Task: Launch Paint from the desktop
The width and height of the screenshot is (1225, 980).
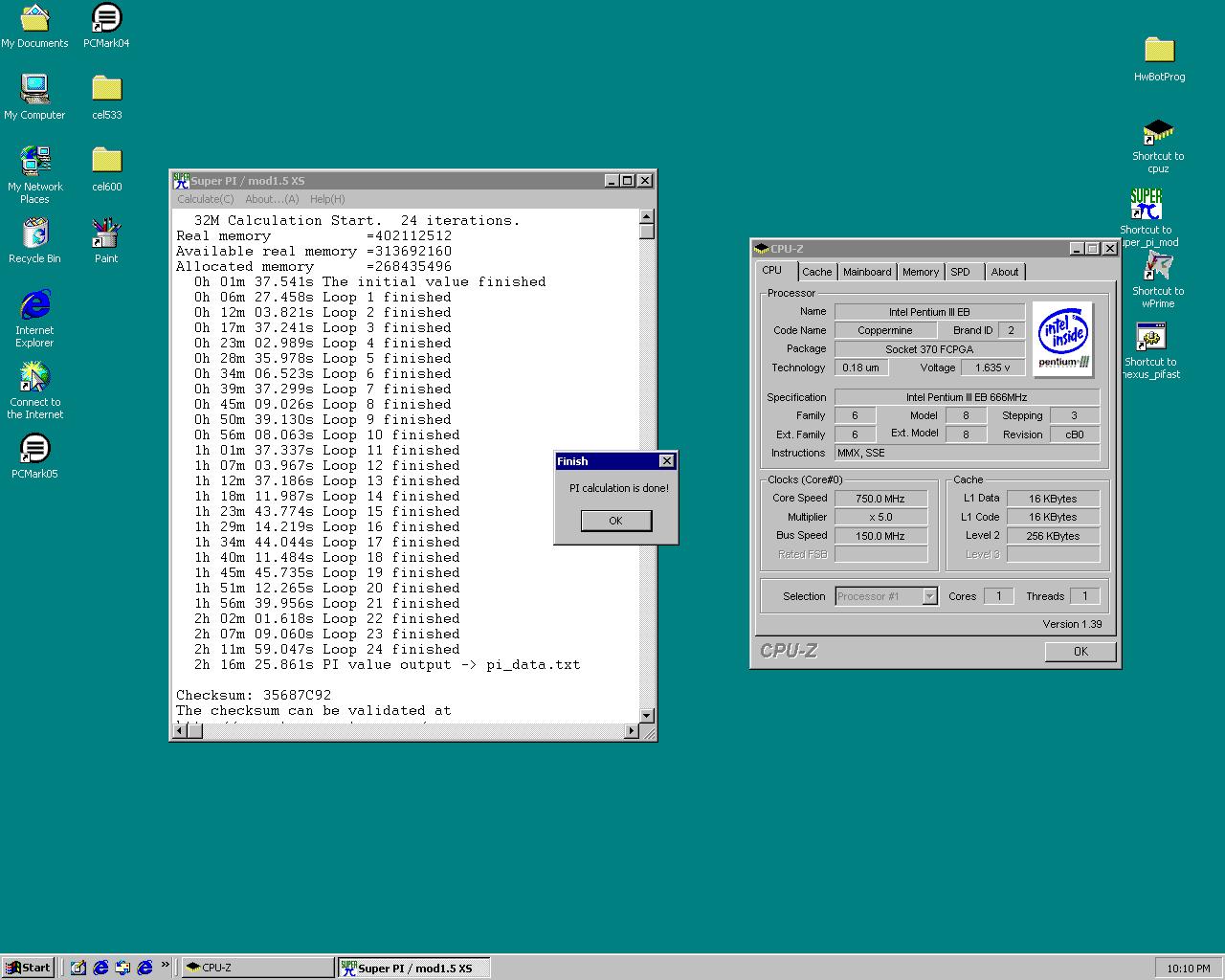Action: [106, 241]
